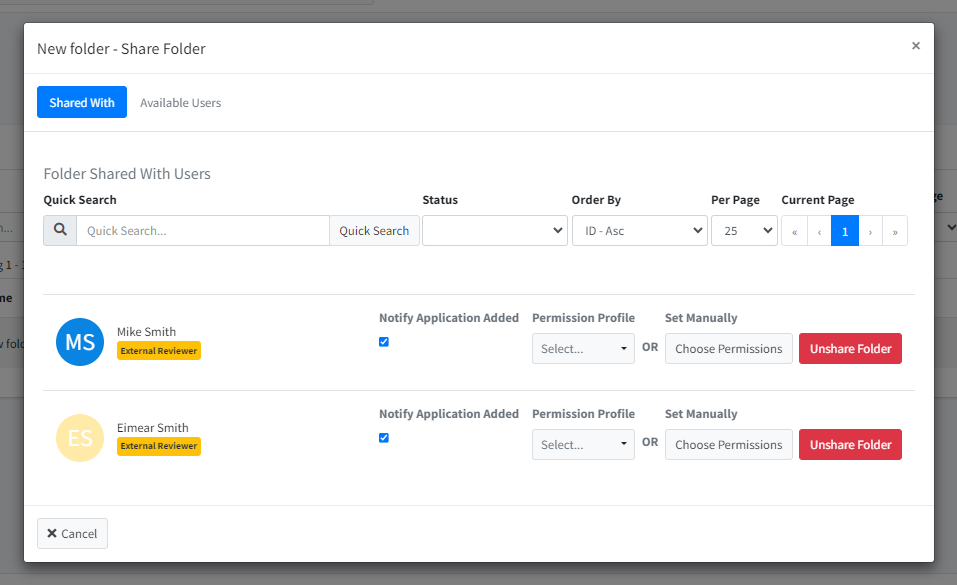Image resolution: width=957 pixels, height=585 pixels.
Task: Choose Permissions for Mike Smith
Action: tap(728, 349)
